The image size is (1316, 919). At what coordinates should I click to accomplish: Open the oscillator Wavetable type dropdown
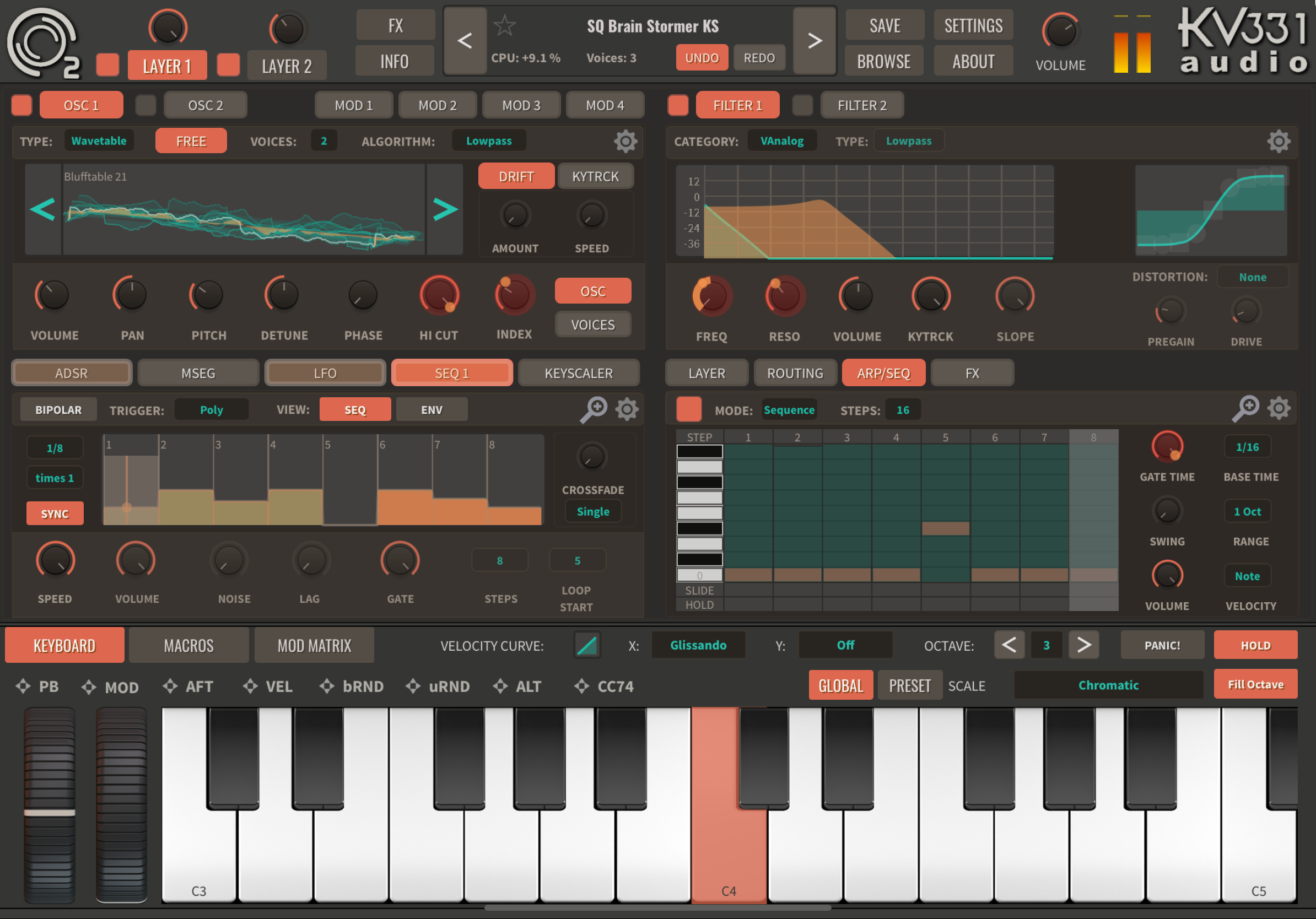click(99, 141)
